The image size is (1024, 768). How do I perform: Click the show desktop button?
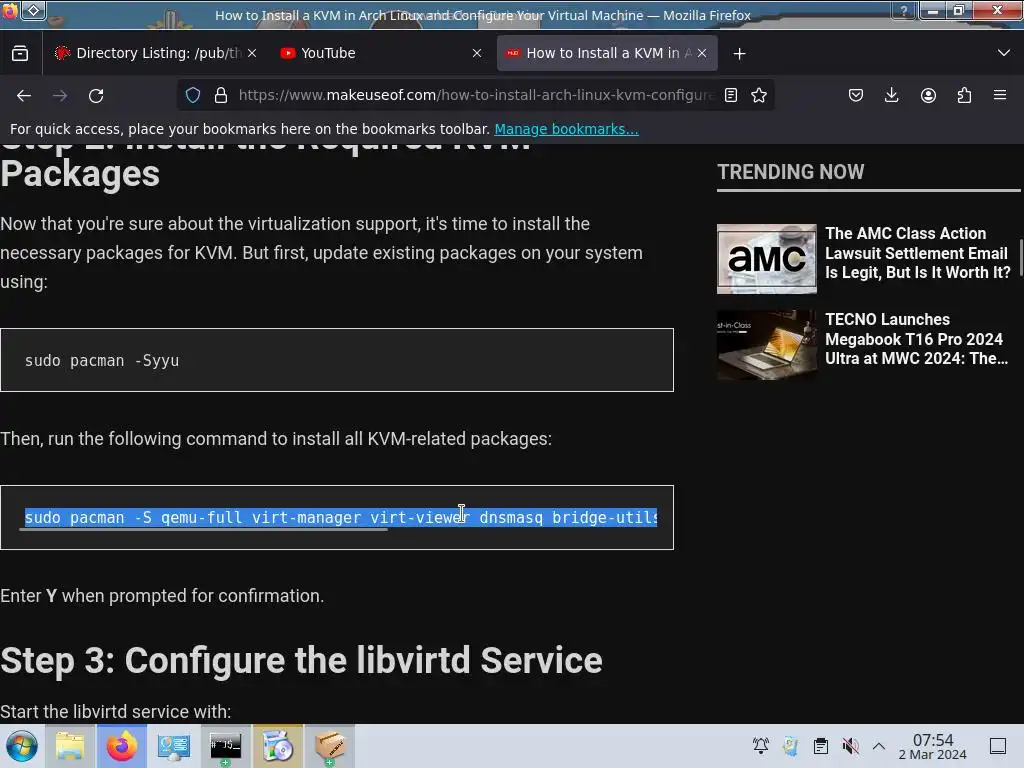coord(998,746)
